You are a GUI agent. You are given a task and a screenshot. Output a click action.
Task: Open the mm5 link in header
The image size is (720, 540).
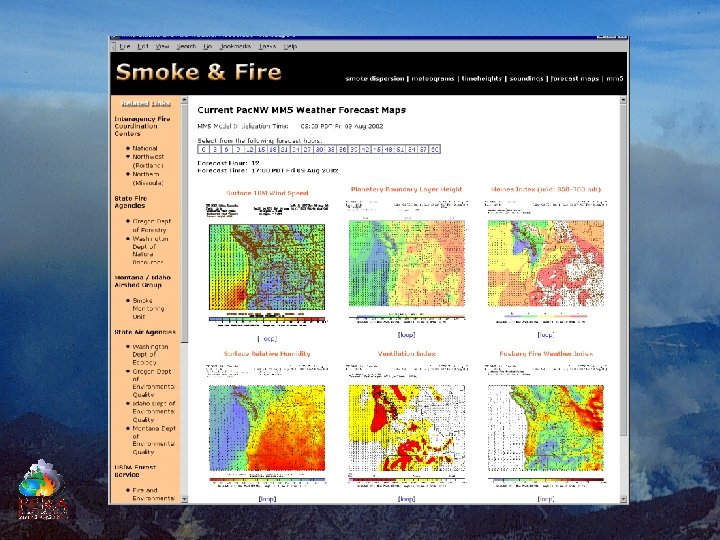(x=614, y=79)
